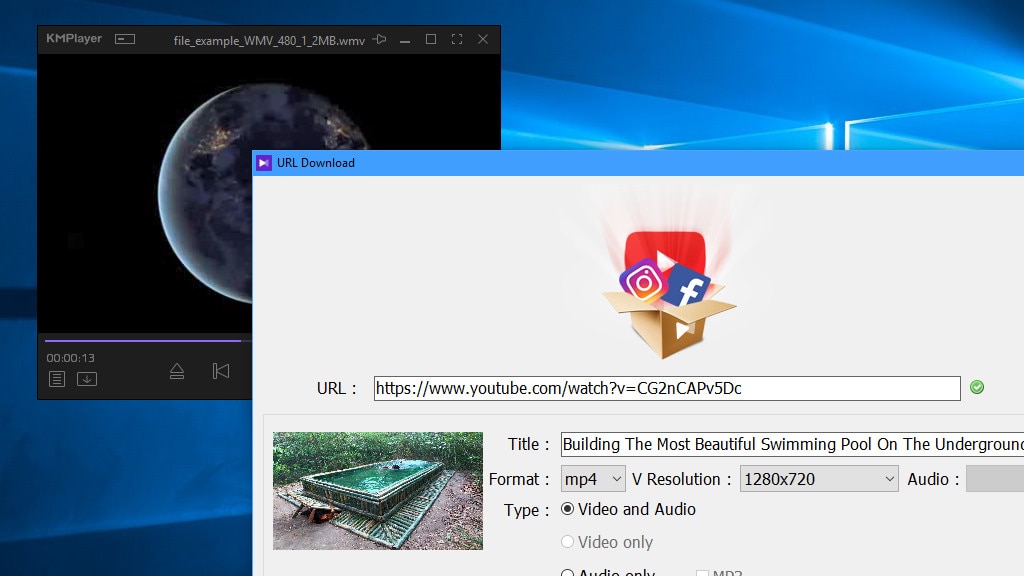
Task: Click the swimming pool video thumbnail
Action: 377,491
